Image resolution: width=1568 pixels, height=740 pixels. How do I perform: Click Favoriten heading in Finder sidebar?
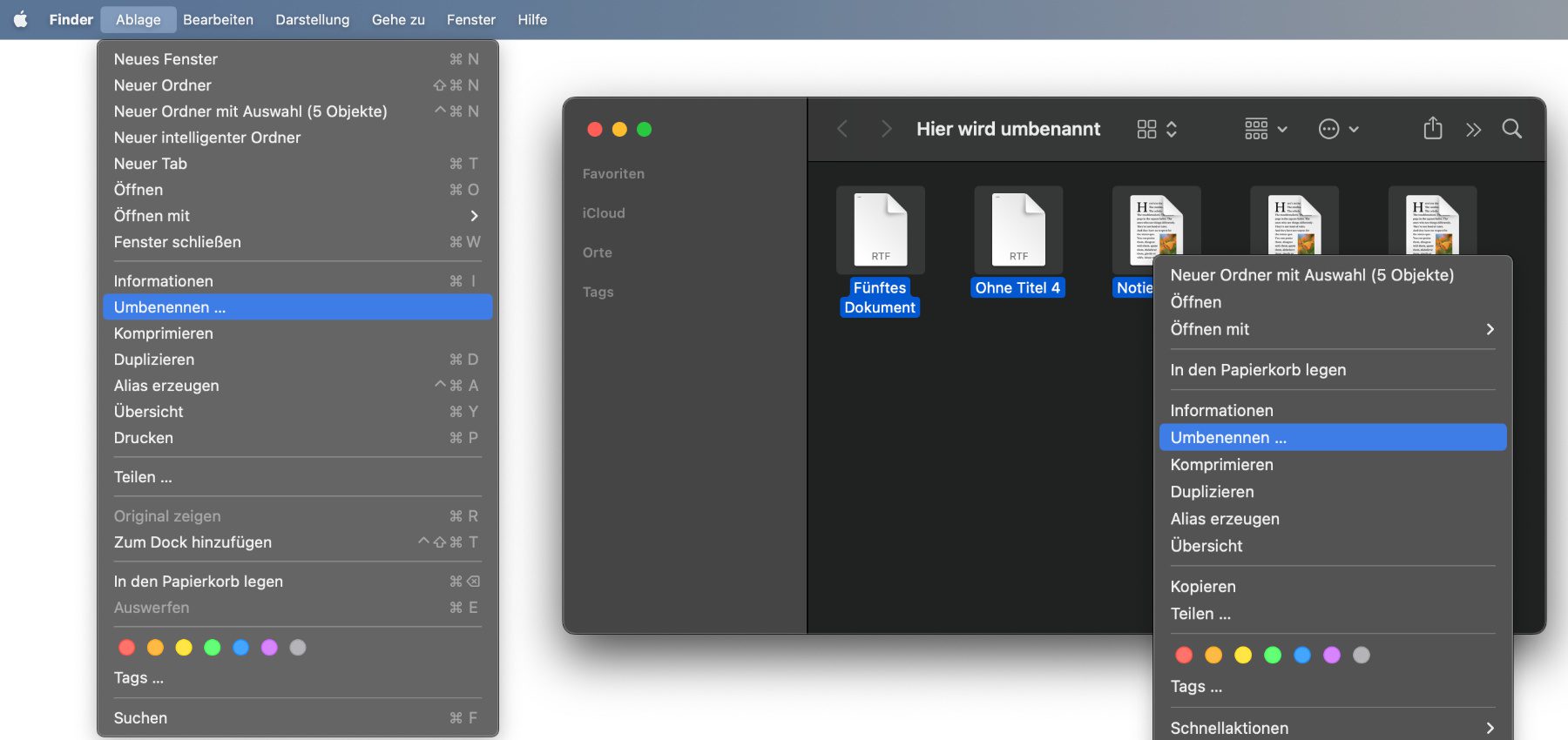[x=613, y=174]
